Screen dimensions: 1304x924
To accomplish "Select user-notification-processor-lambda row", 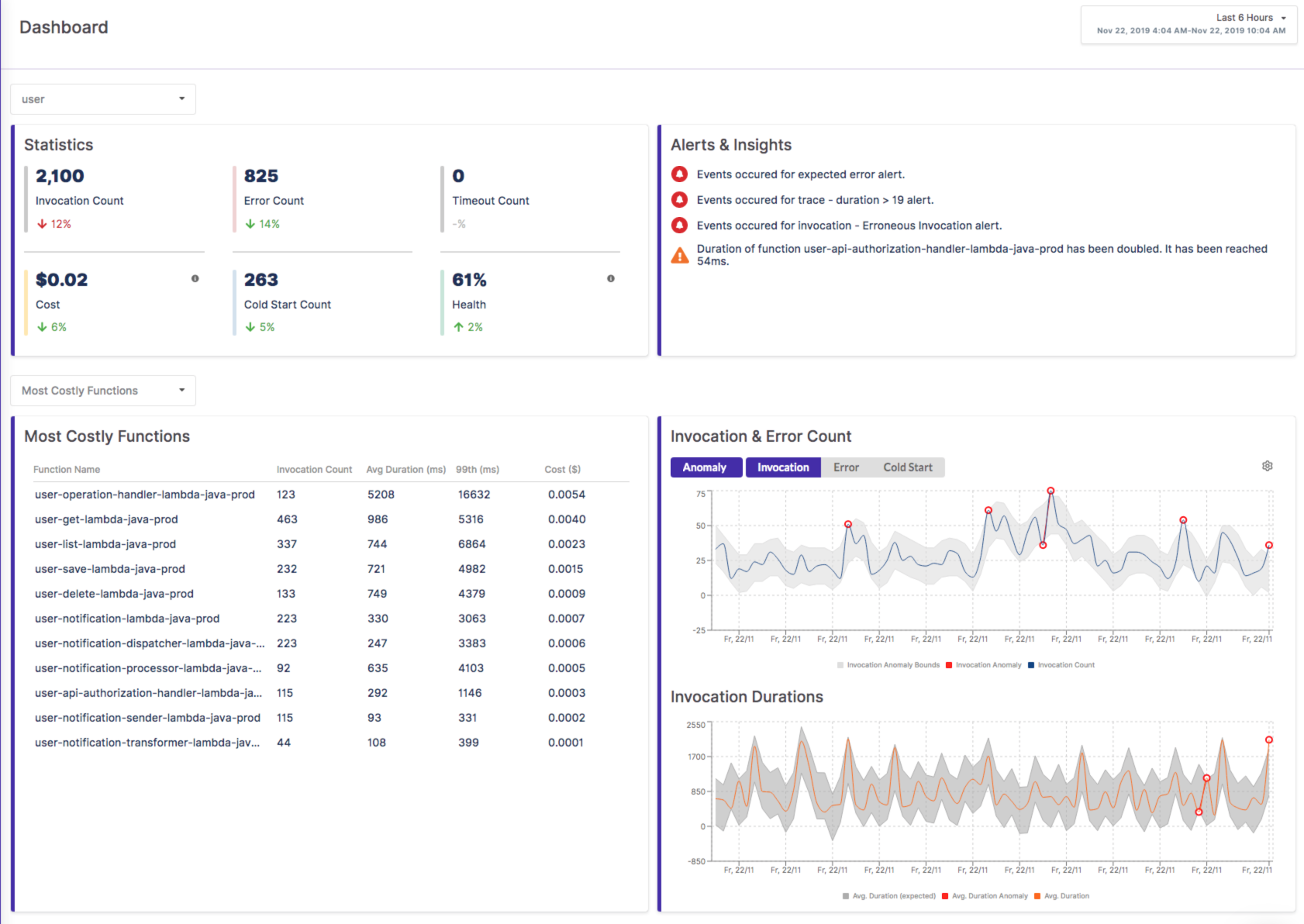I will coord(331,668).
